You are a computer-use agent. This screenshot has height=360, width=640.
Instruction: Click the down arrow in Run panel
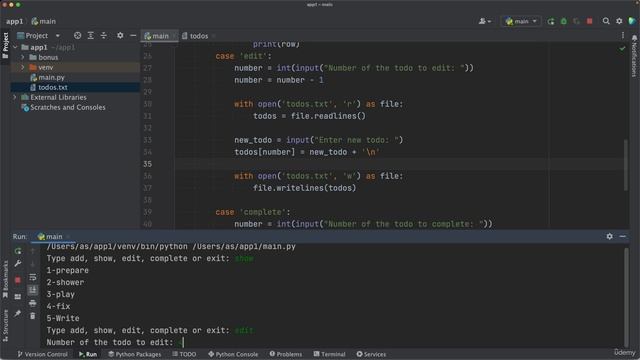point(33,264)
